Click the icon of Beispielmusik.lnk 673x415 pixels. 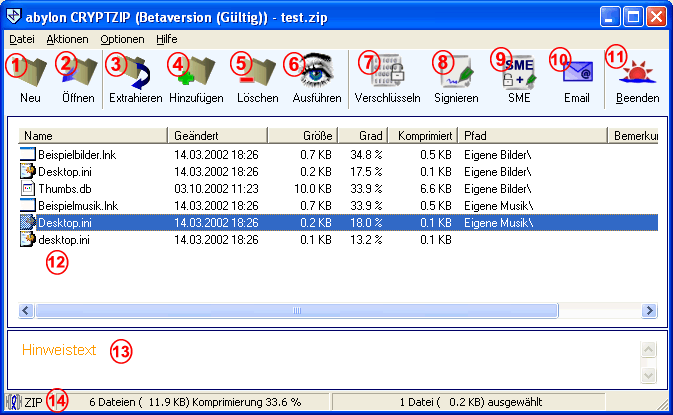[x=27, y=206]
